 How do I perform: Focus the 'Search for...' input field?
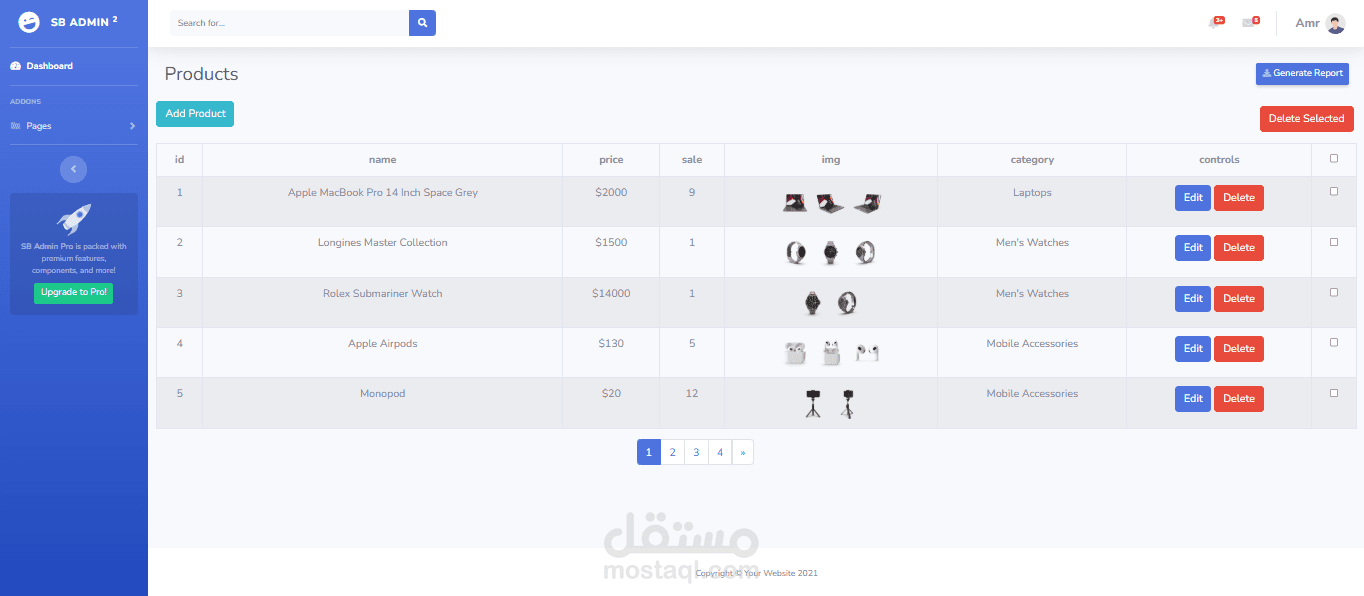[289, 23]
